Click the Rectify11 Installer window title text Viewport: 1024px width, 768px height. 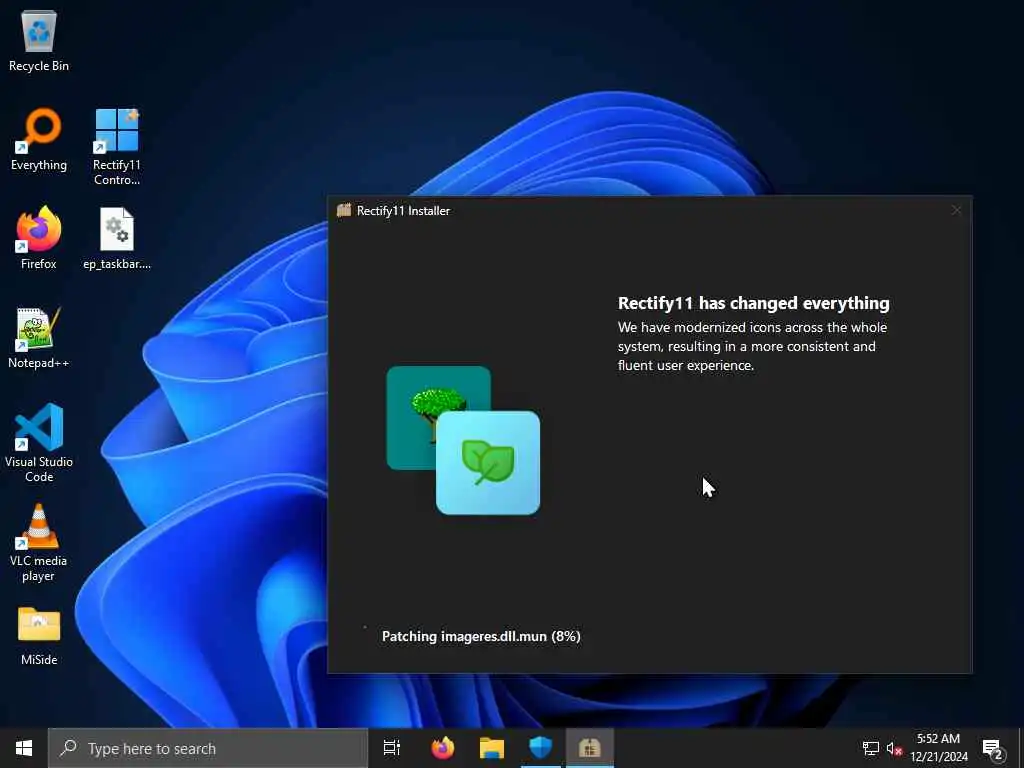403,210
